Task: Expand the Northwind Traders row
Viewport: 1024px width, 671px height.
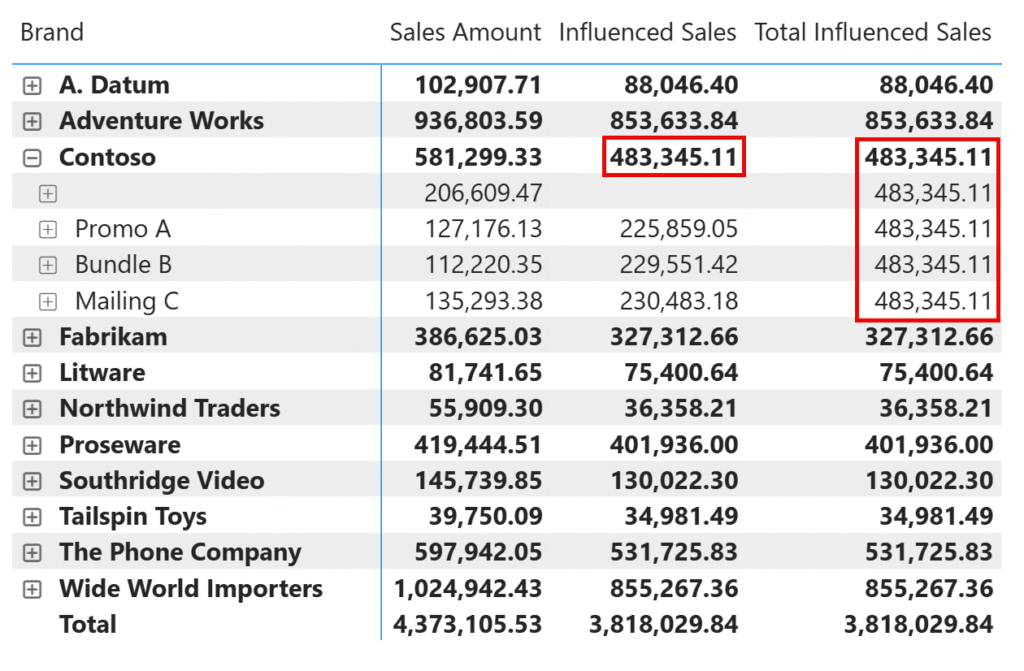Action: (32, 410)
